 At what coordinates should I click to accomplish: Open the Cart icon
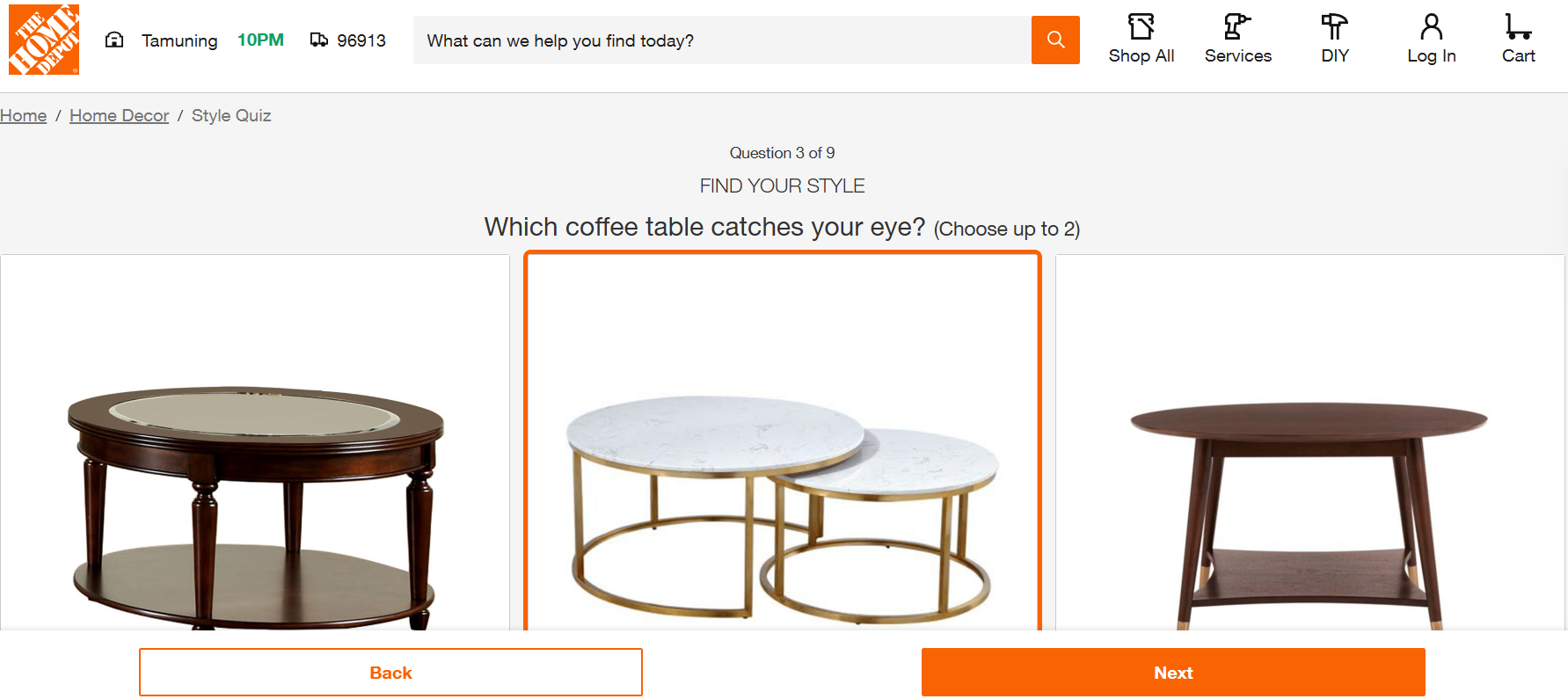pyautogui.click(x=1518, y=27)
